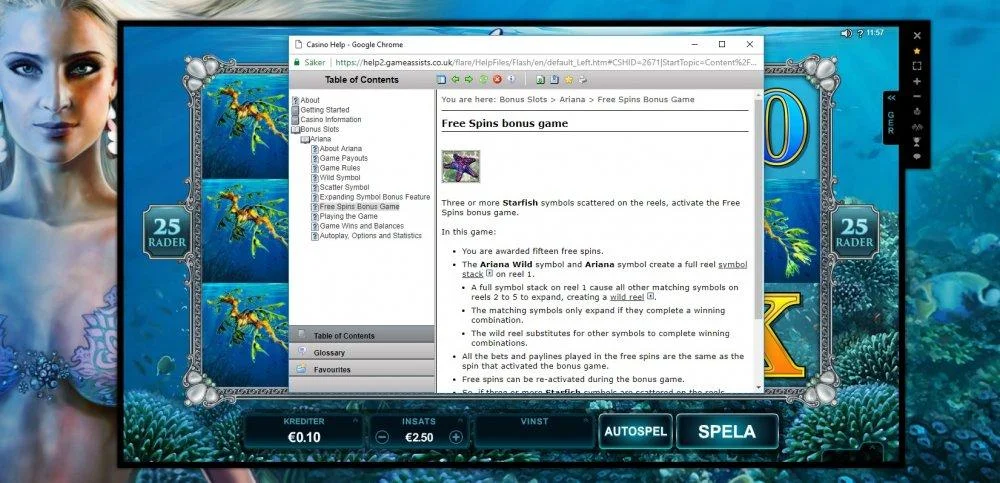Open the Game Rules topic
This screenshot has height=483, width=1000.
[340, 168]
